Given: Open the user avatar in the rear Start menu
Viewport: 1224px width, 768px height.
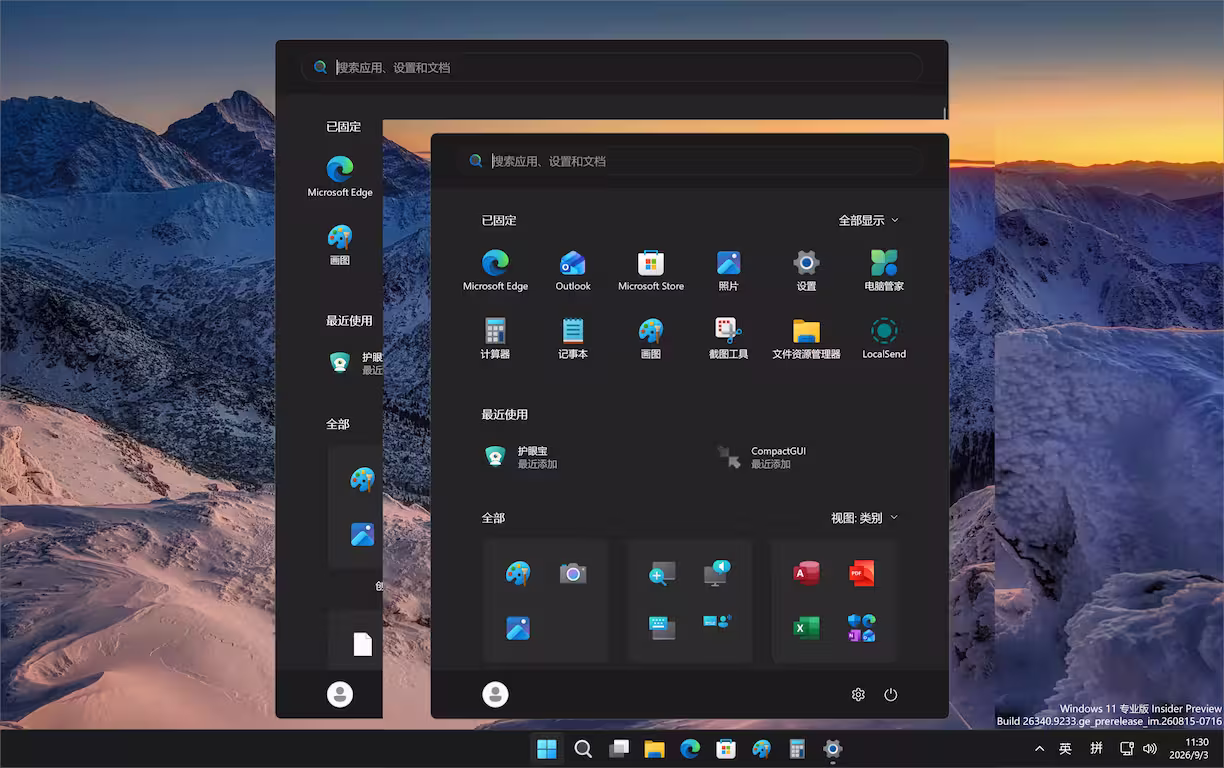Looking at the screenshot, I should (x=340, y=694).
